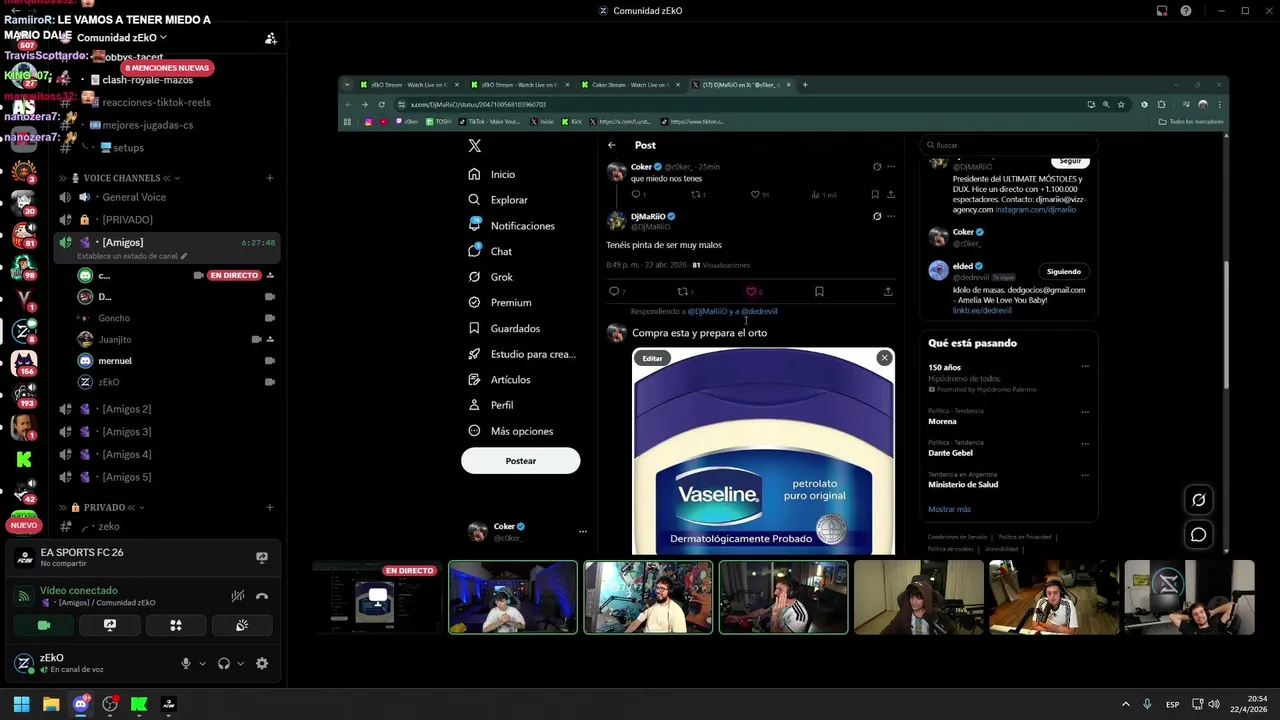1280x720 pixels.
Task: Go back with the Post arrow
Action: point(612,145)
